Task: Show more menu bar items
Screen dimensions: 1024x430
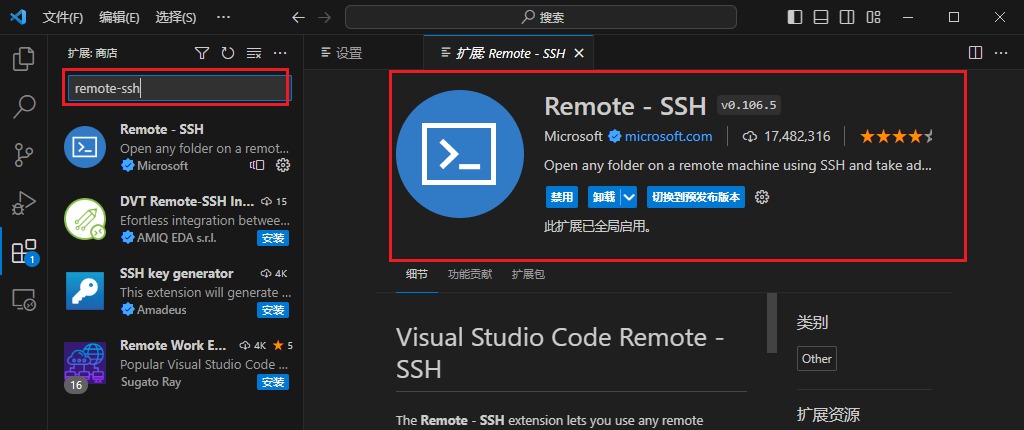Action: point(223,18)
